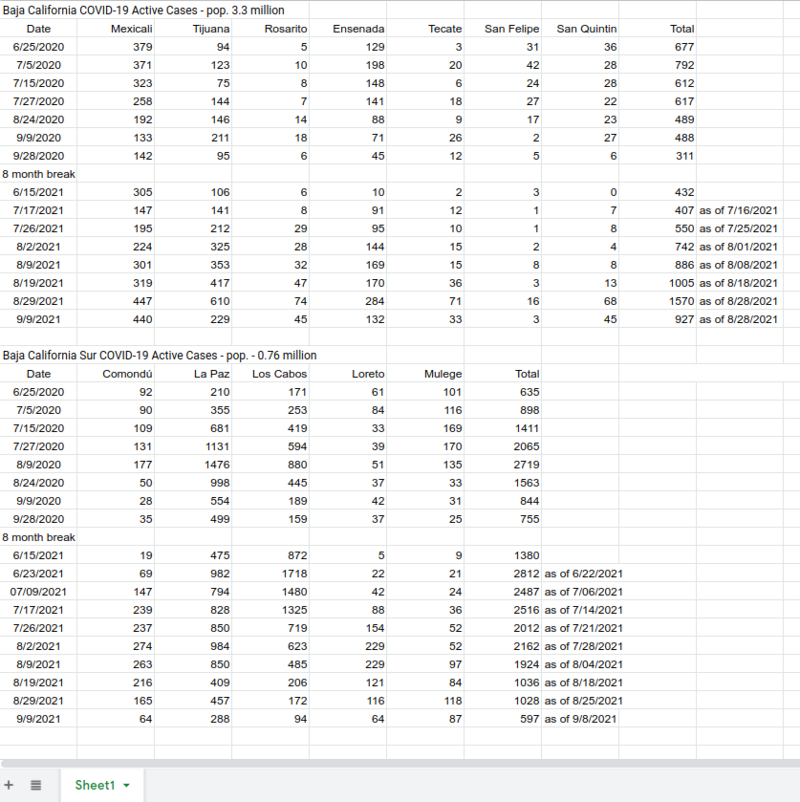Viewport: 800px width, 802px height.
Task: Click the horizontal scrollbar above the sheet tabs
Action: pyautogui.click(x=400, y=763)
